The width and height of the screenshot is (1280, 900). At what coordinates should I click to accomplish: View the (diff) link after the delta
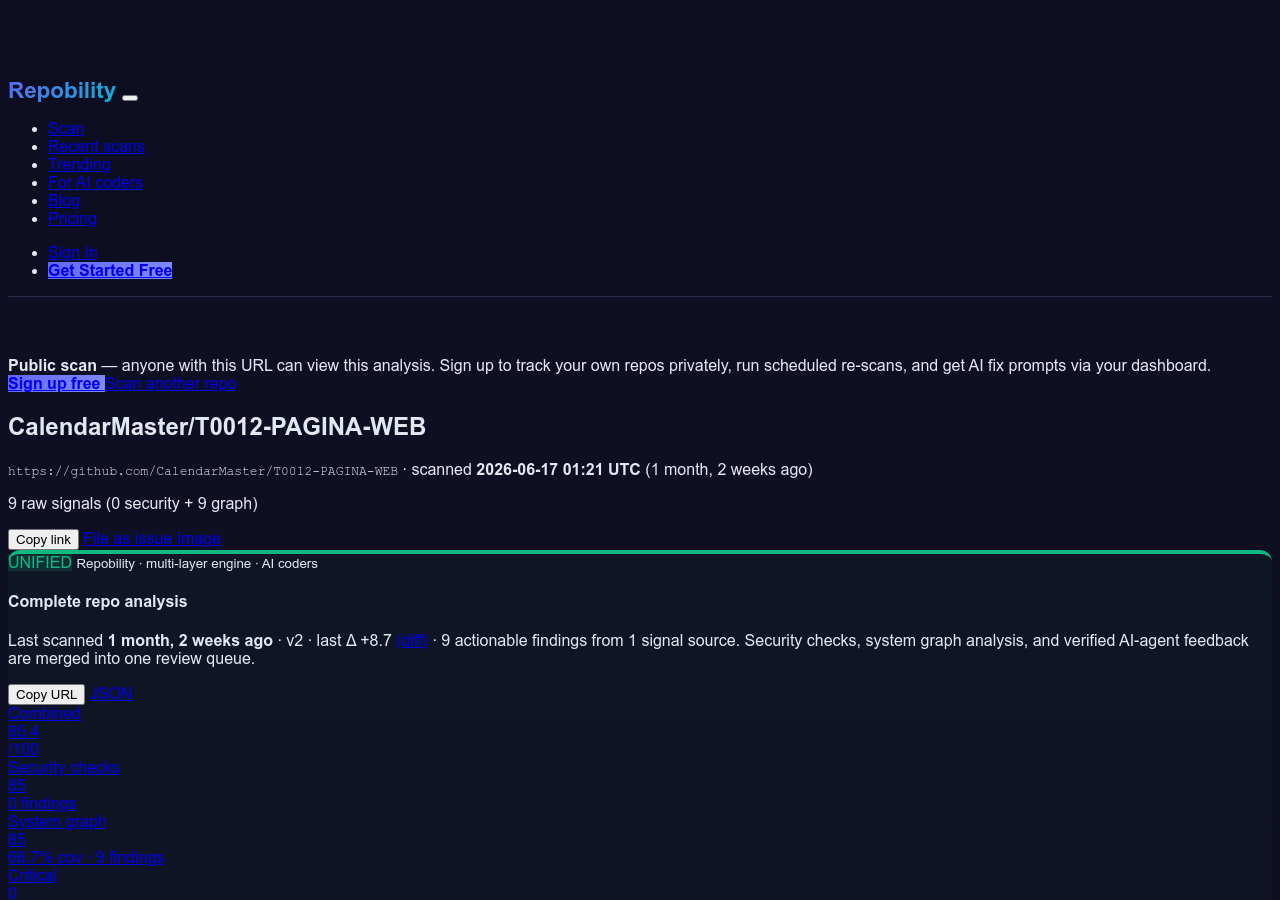(x=412, y=640)
